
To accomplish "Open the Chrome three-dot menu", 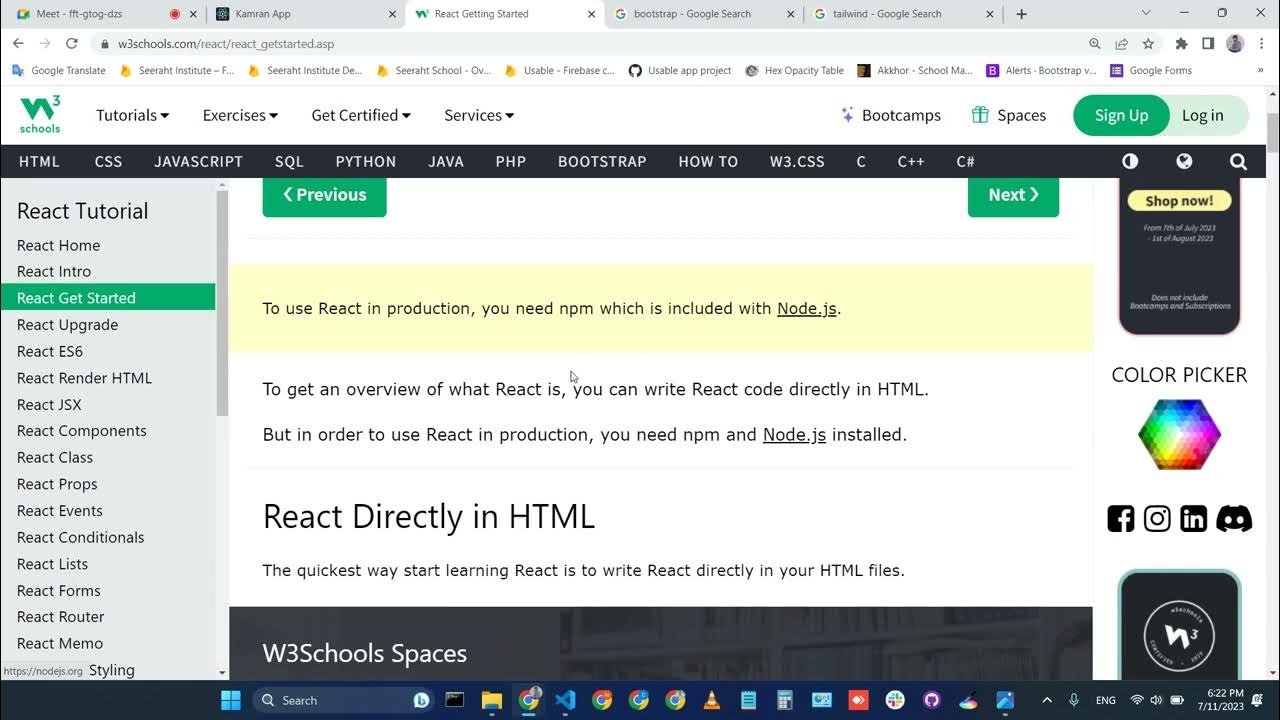I will 1261,44.
